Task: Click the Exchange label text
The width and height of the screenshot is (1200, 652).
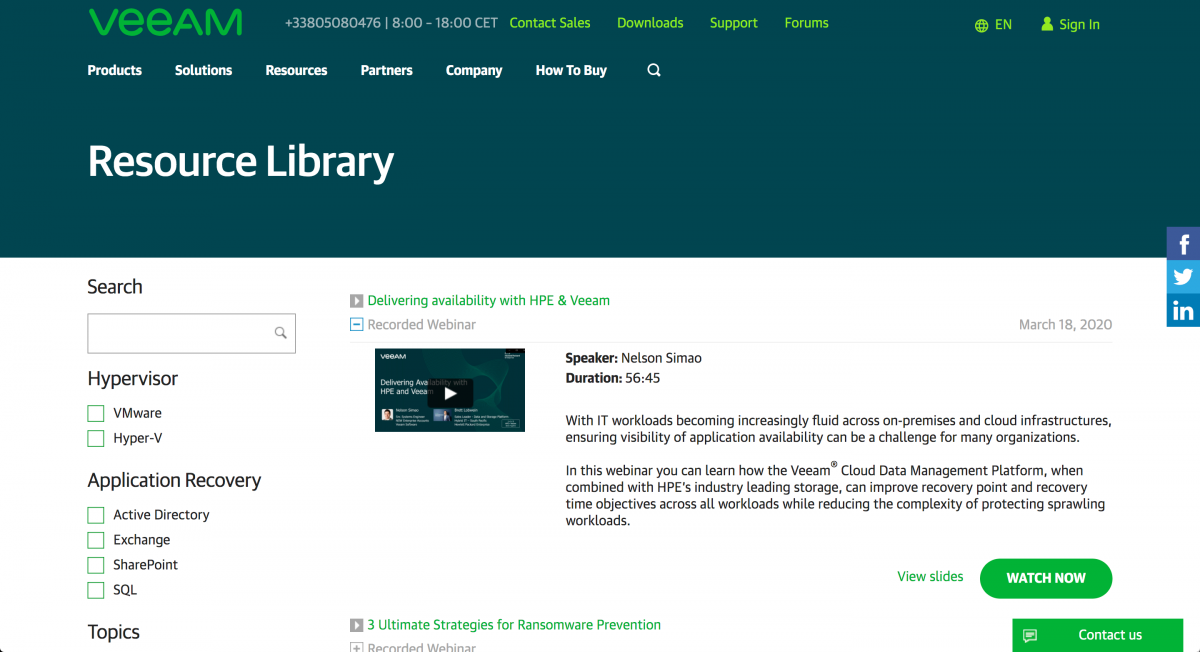Action: [x=142, y=540]
